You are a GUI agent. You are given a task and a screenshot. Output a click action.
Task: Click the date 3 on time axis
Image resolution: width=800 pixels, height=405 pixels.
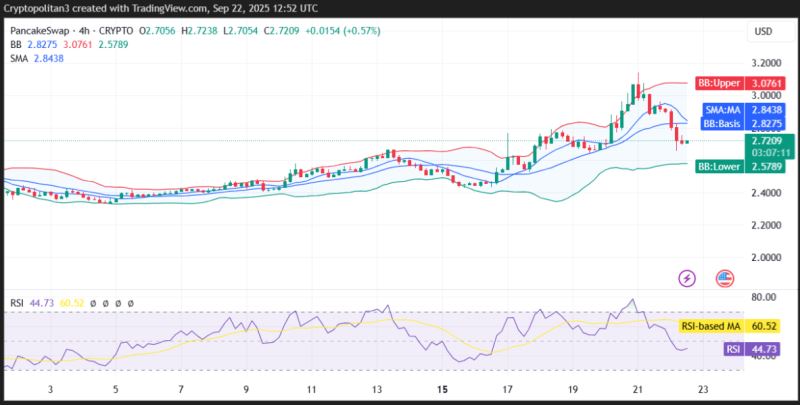click(x=50, y=390)
